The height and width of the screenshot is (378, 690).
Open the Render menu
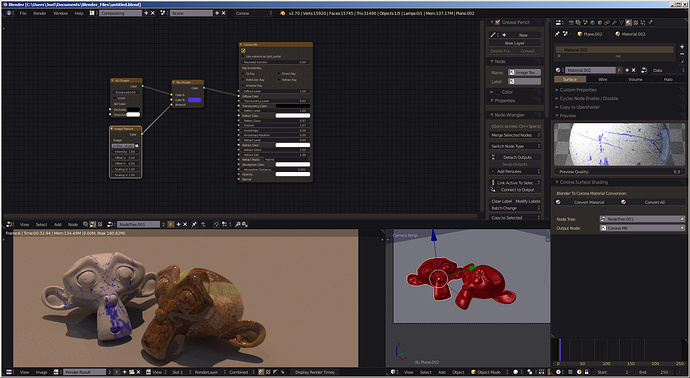40,13
